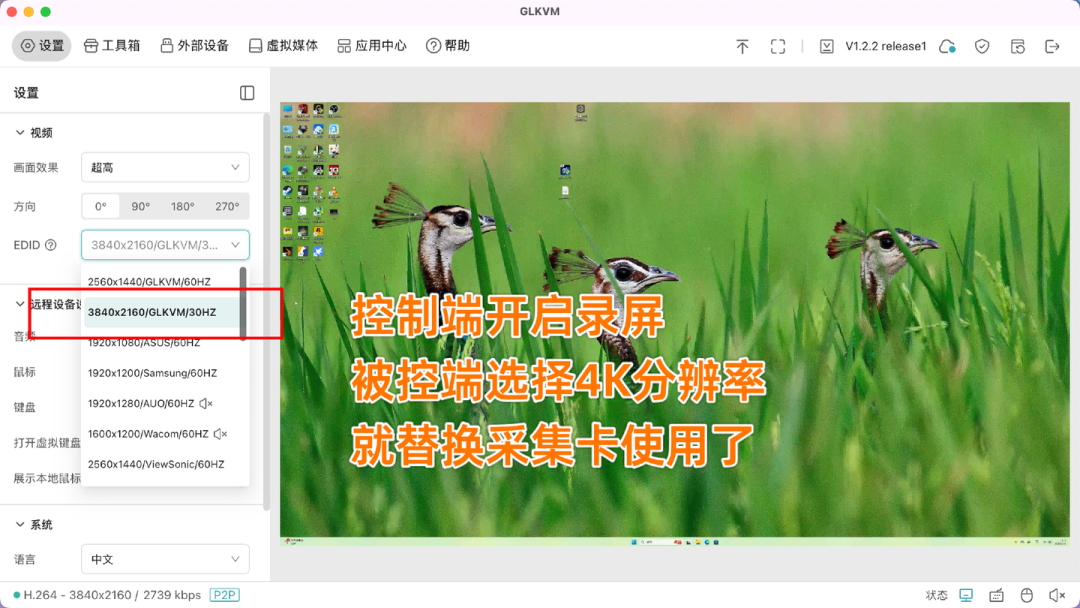Viewport: 1080px width, 608px height.
Task: Open the 语言 language dropdown
Action: [x=165, y=559]
